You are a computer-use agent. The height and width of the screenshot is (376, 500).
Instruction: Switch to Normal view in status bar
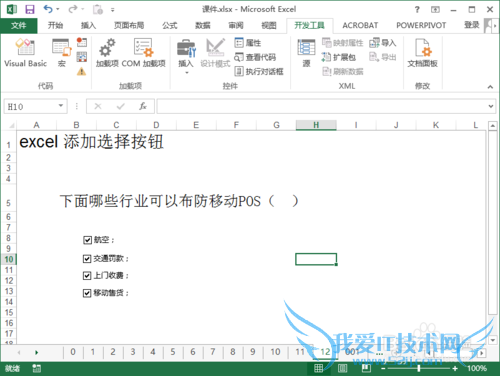tap(318, 368)
